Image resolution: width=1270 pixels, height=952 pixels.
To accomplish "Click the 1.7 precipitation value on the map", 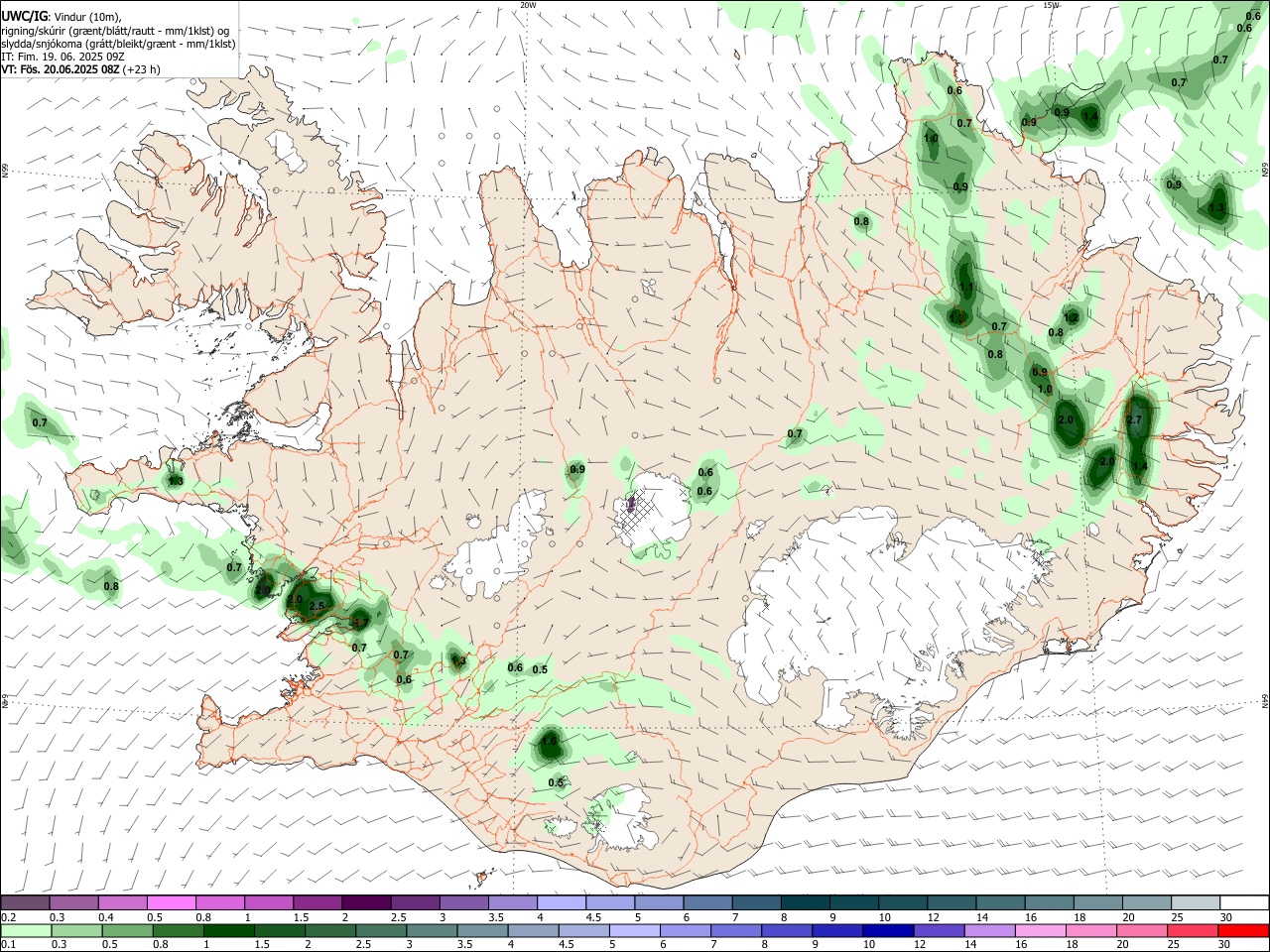I will [x=361, y=623].
